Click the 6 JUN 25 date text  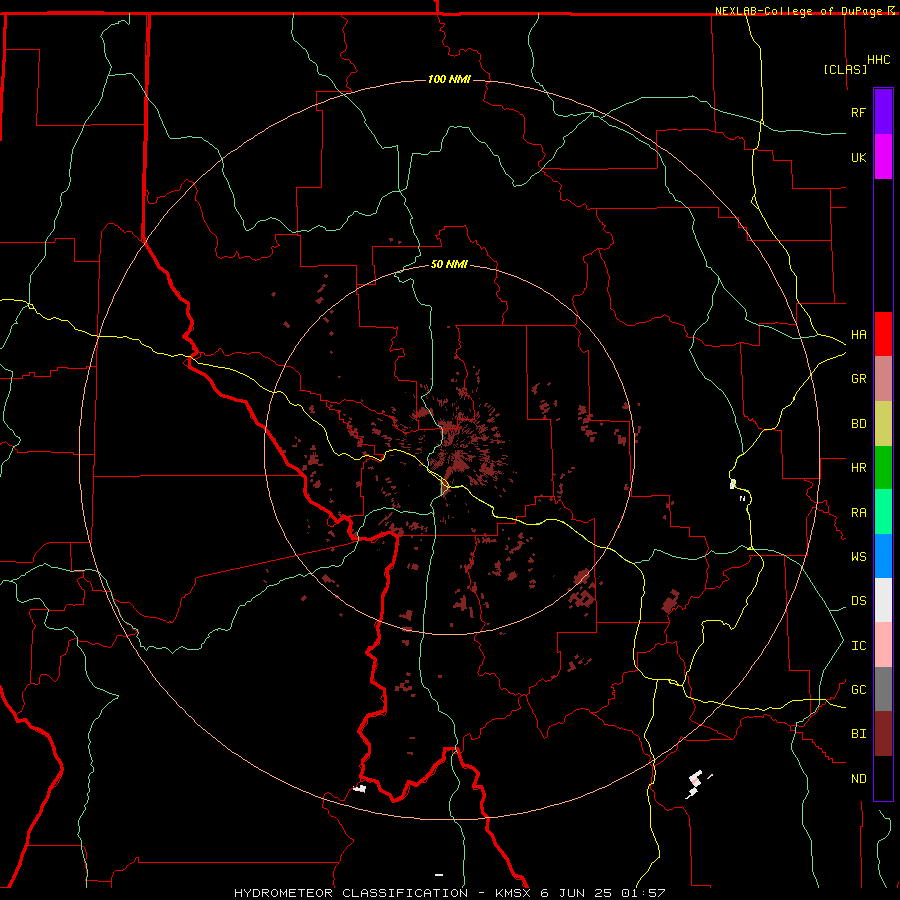coord(577,893)
